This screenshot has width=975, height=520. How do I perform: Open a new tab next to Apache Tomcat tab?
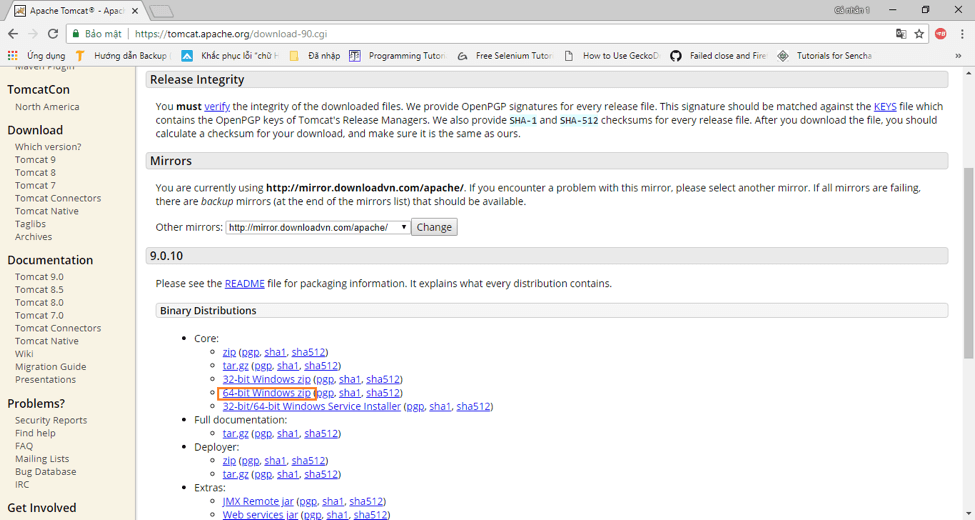coord(161,11)
